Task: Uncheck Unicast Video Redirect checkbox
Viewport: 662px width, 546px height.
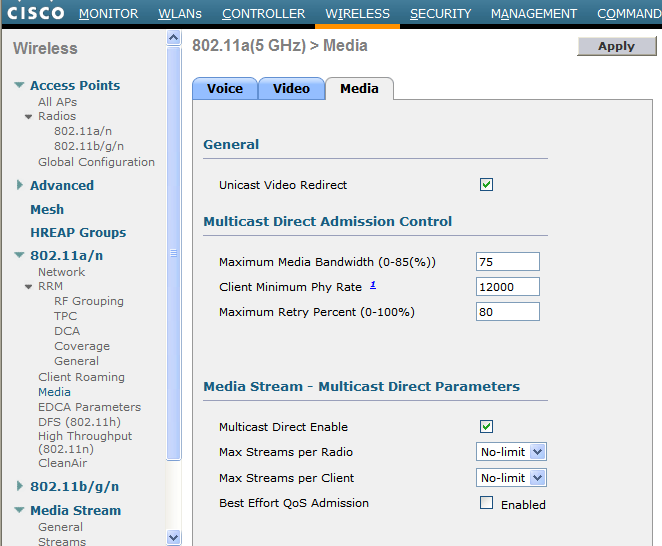Action: [x=486, y=185]
